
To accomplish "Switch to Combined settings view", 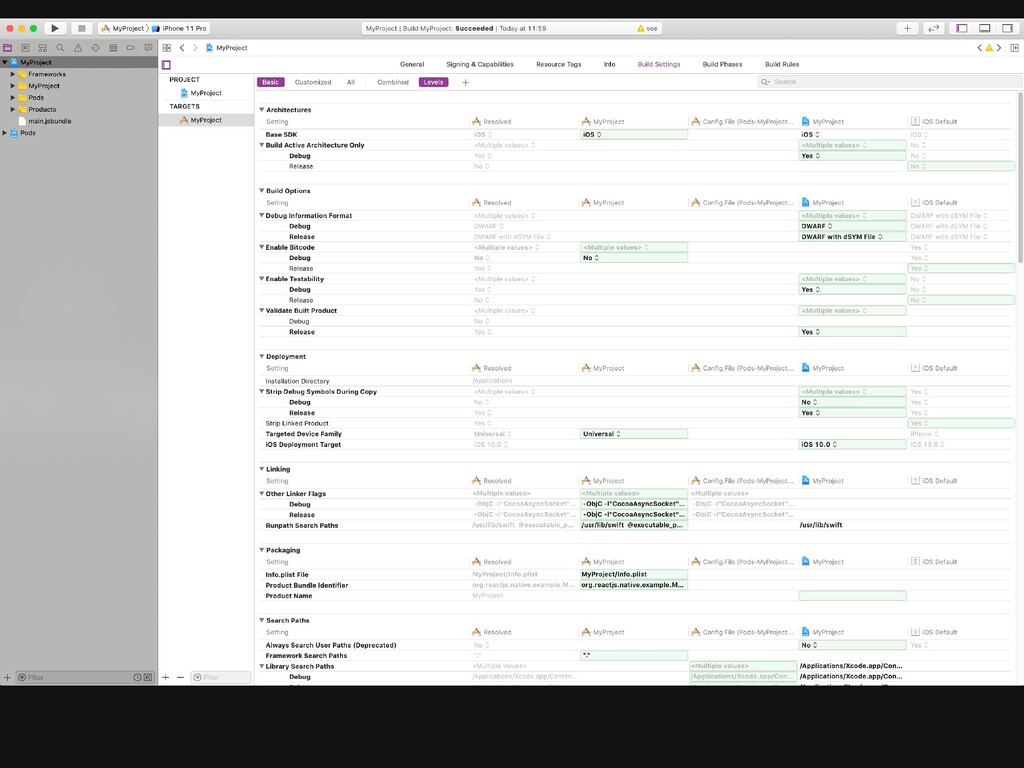I will 392,82.
